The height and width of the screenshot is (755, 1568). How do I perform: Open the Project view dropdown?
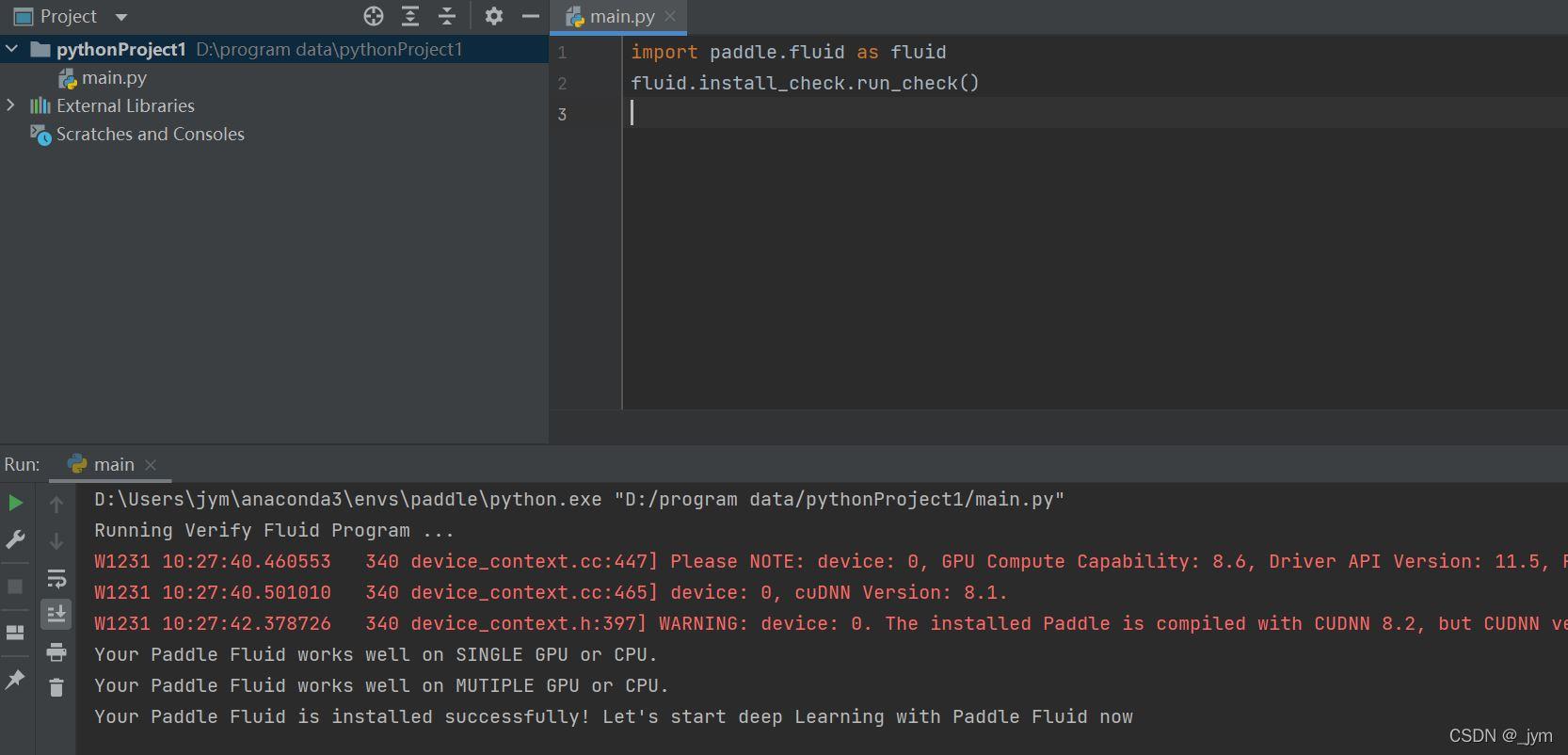coord(121,17)
